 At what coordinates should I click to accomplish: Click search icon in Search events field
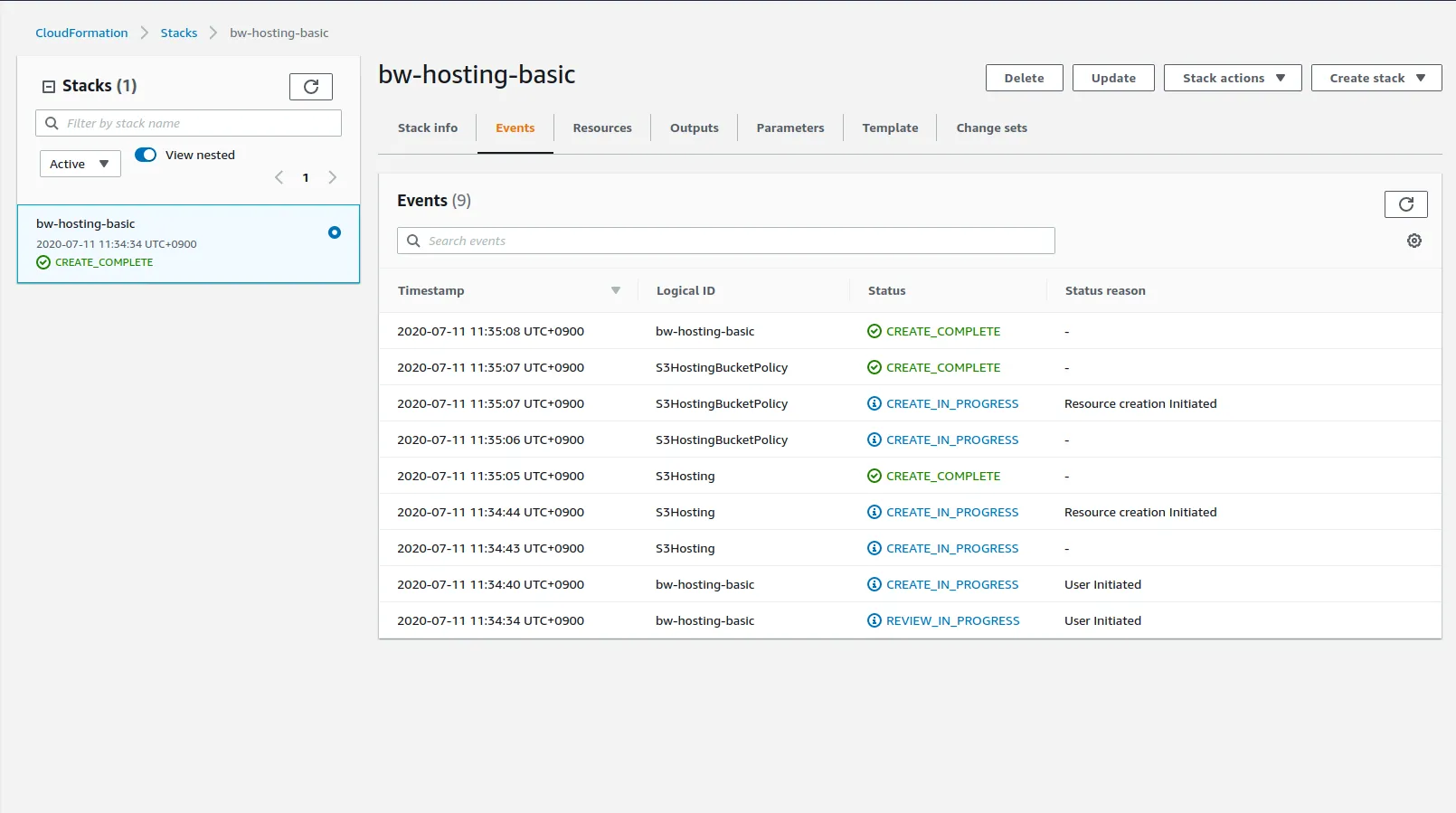pos(413,241)
